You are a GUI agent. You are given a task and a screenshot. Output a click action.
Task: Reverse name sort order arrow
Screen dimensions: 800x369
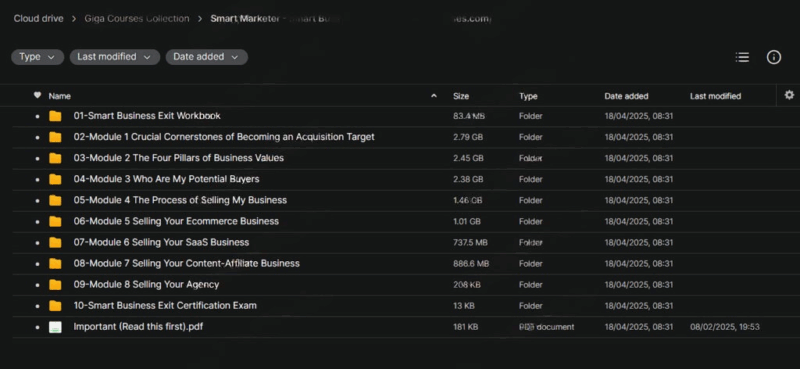(434, 95)
